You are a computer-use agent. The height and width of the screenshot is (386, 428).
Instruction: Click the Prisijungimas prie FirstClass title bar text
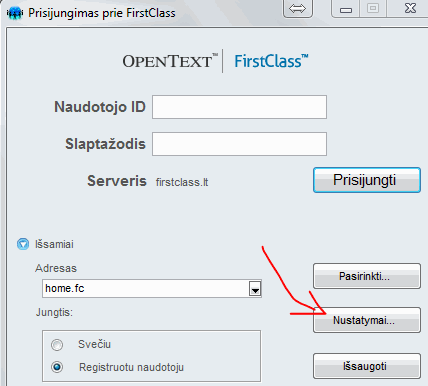click(x=102, y=13)
